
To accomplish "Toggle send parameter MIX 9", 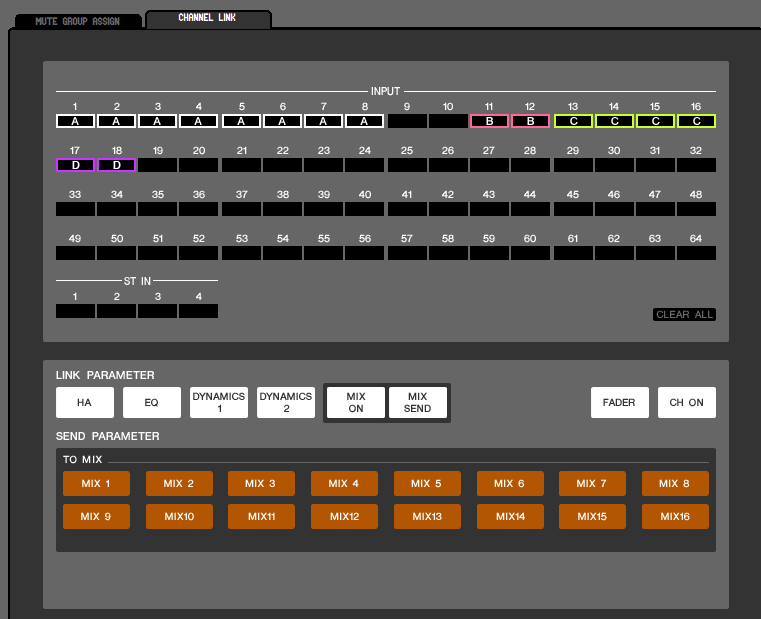I will [96, 517].
